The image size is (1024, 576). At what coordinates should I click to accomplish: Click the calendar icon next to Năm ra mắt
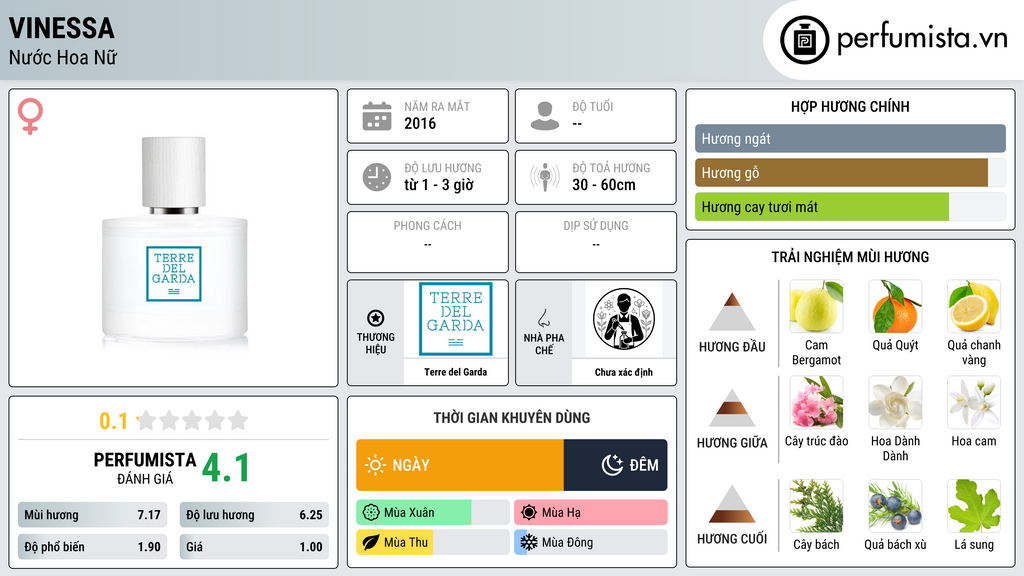point(377,116)
